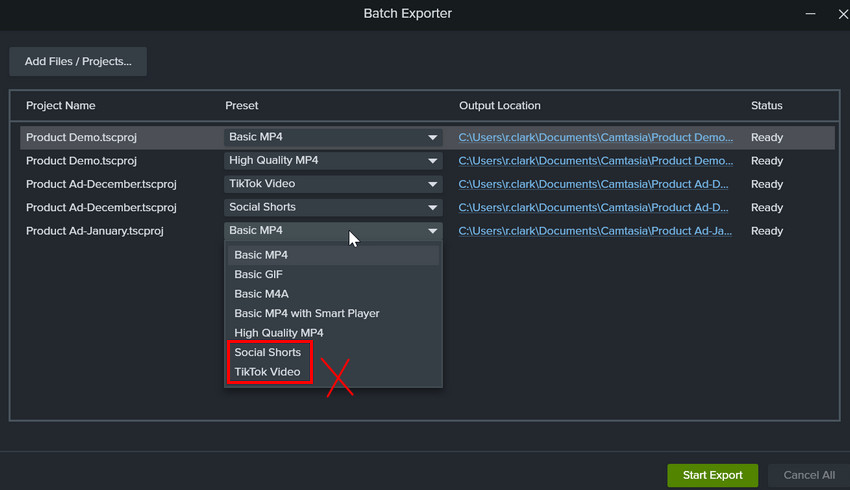The width and height of the screenshot is (850, 490).
Task: Click the Status column header
Action: (x=766, y=106)
